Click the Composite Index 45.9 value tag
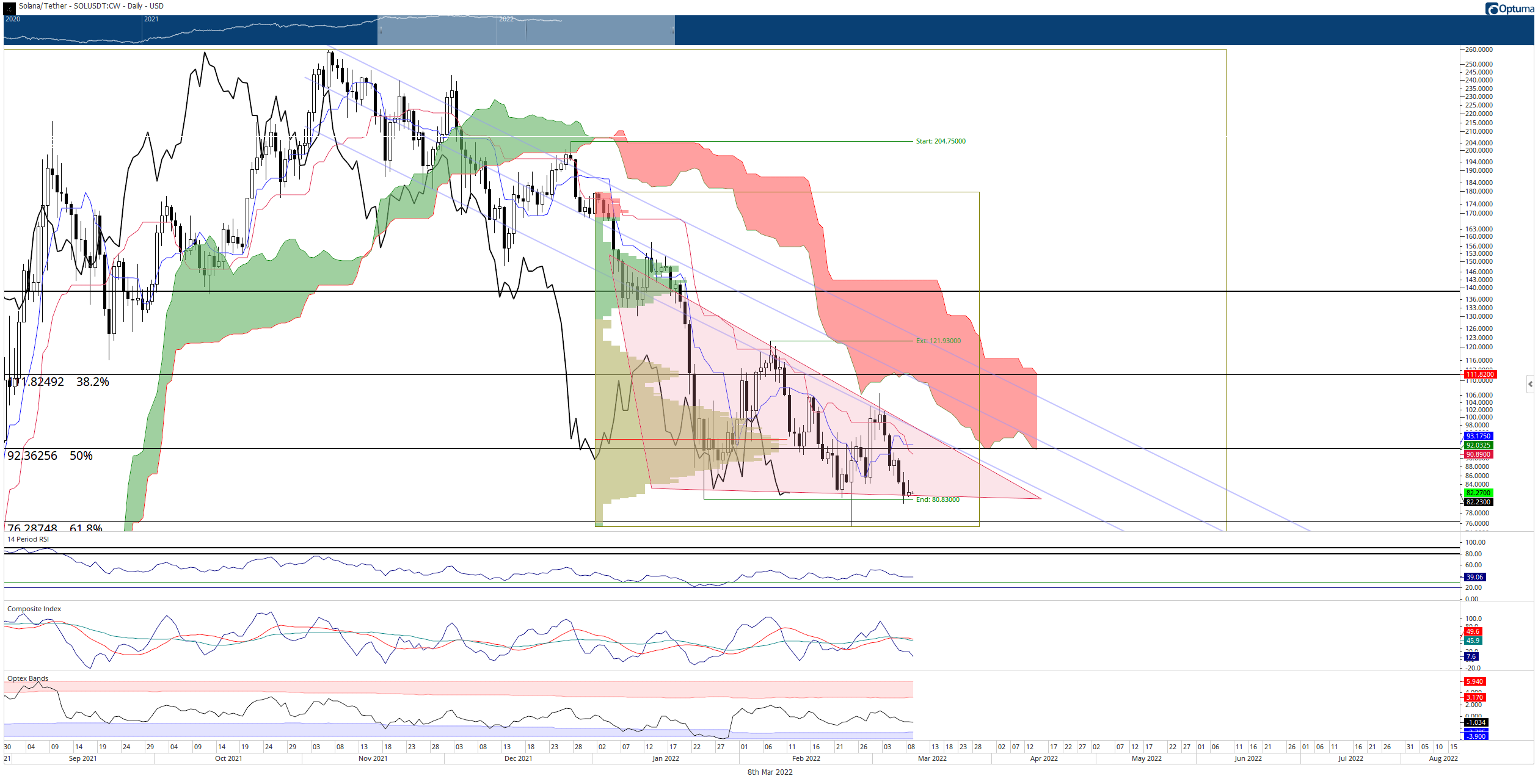Viewport: 1538px width, 784px height. pyautogui.click(x=1473, y=641)
